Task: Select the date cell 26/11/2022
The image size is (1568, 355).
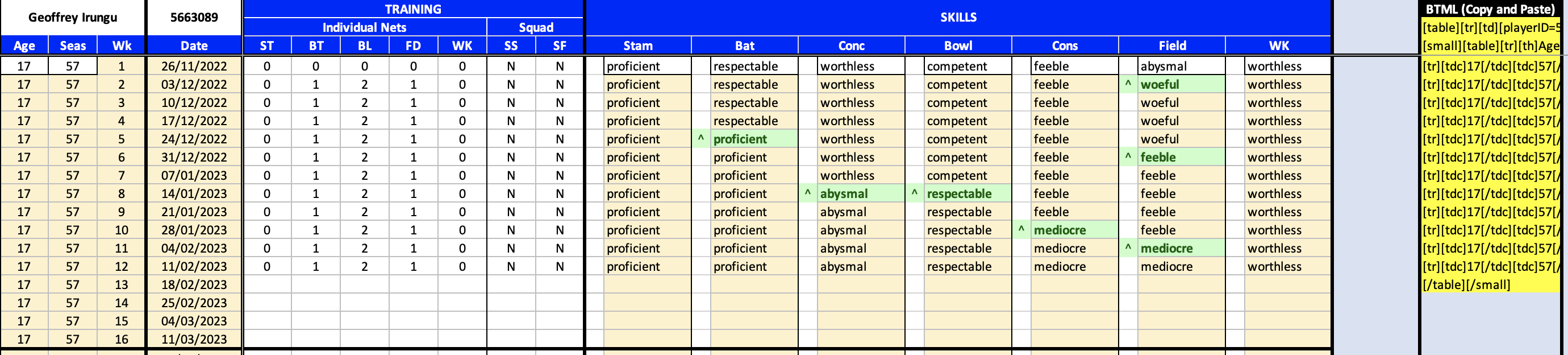Action: pyautogui.click(x=194, y=67)
